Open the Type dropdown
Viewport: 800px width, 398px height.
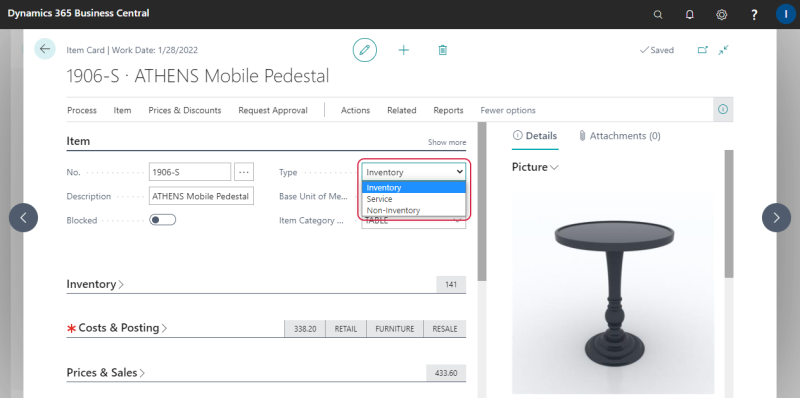(413, 172)
